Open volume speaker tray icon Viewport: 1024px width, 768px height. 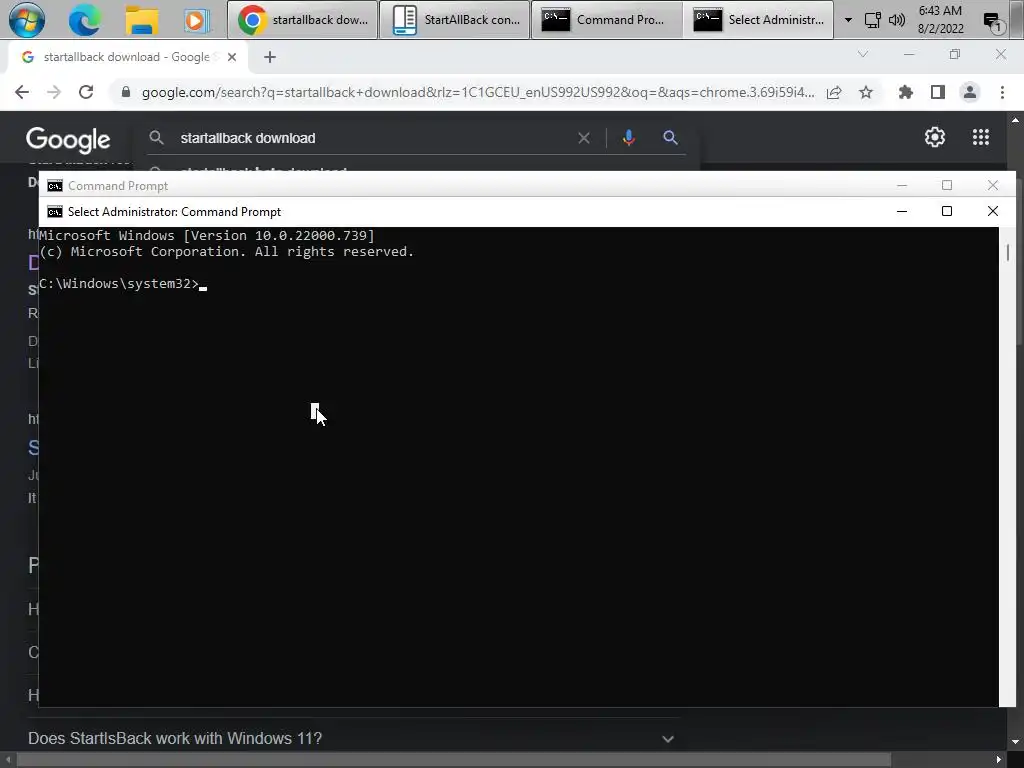pyautogui.click(x=897, y=20)
